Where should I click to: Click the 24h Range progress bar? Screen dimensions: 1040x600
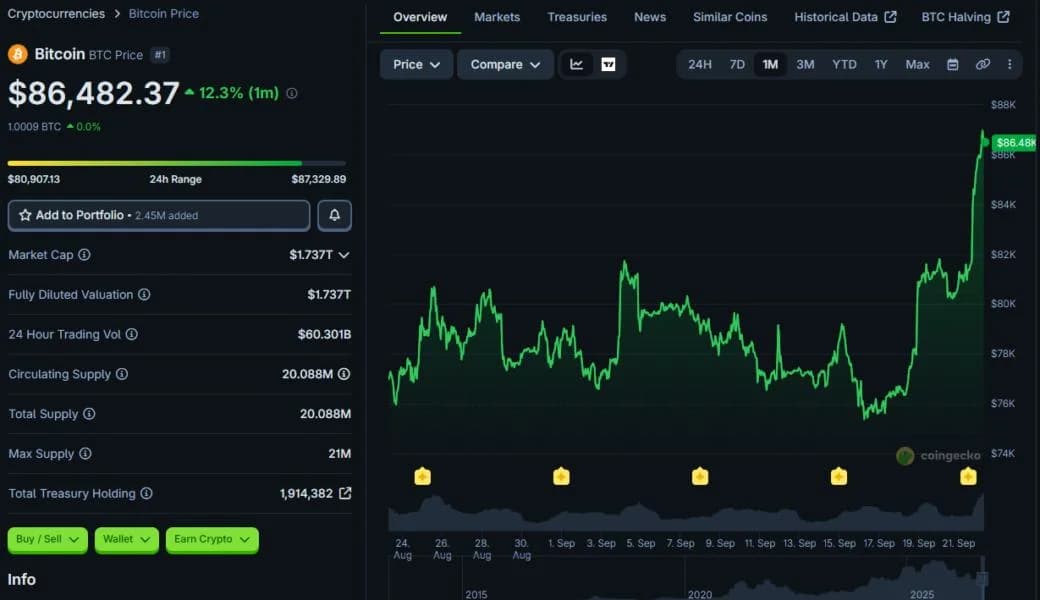[x=176, y=163]
